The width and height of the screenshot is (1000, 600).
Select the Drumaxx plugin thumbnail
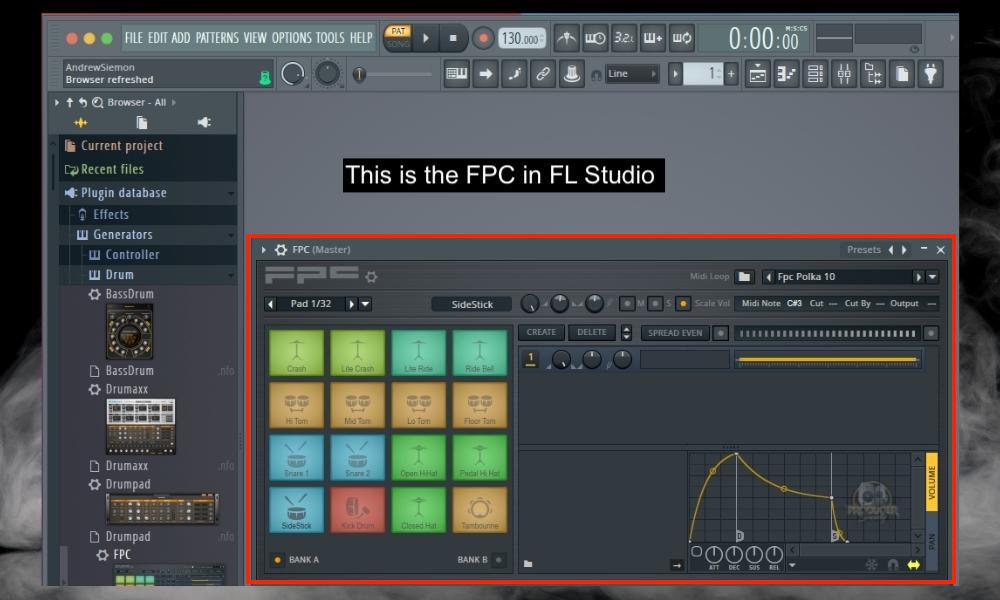tap(141, 427)
